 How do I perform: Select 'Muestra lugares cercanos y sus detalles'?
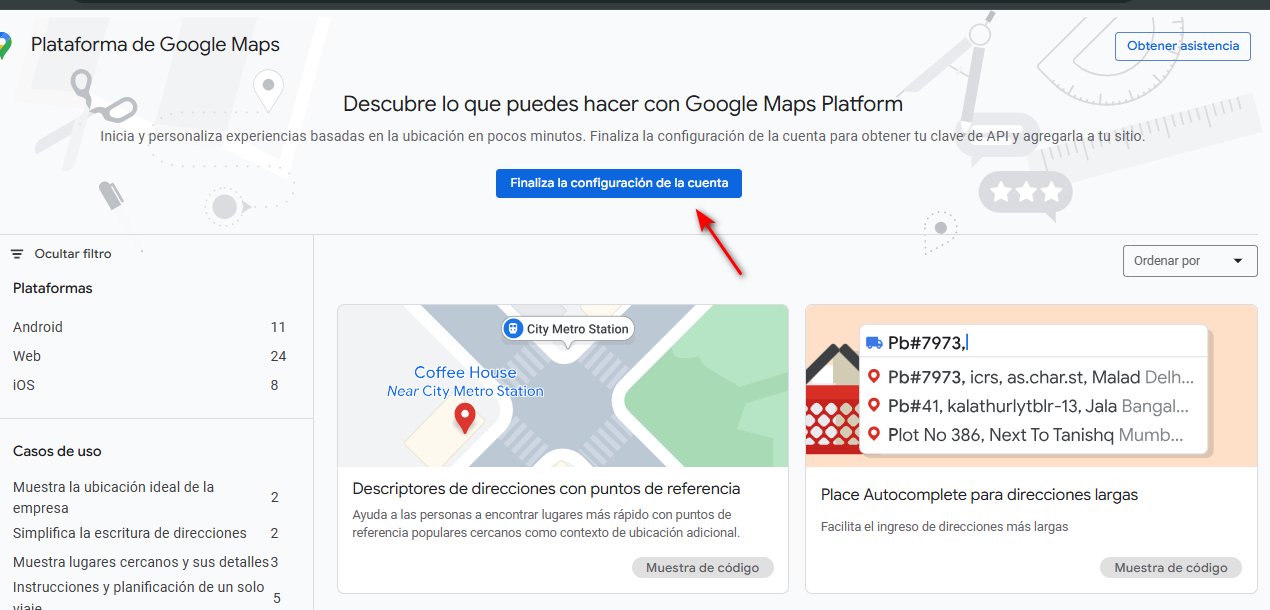tap(141, 562)
